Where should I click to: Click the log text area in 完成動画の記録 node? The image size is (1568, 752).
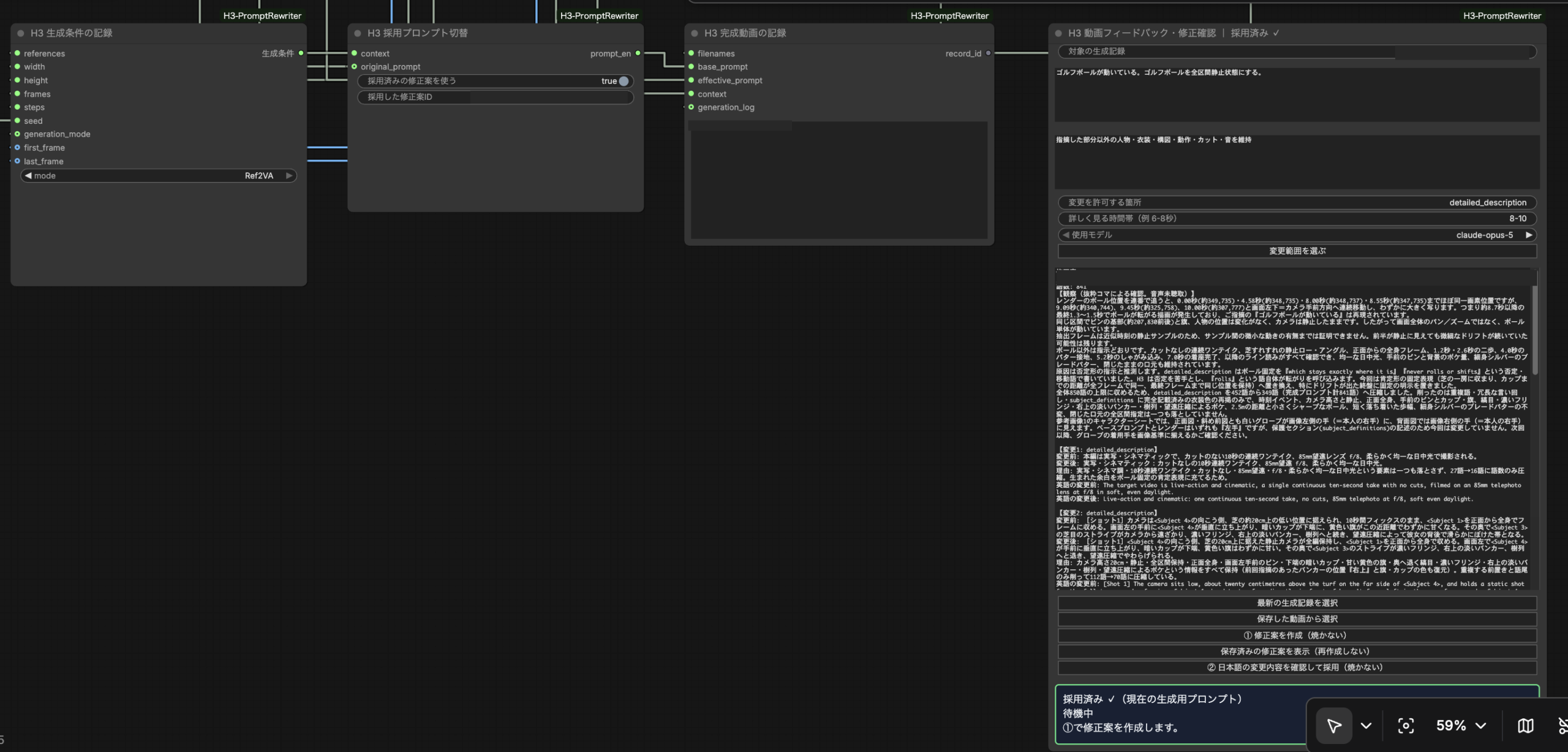pyautogui.click(x=839, y=180)
